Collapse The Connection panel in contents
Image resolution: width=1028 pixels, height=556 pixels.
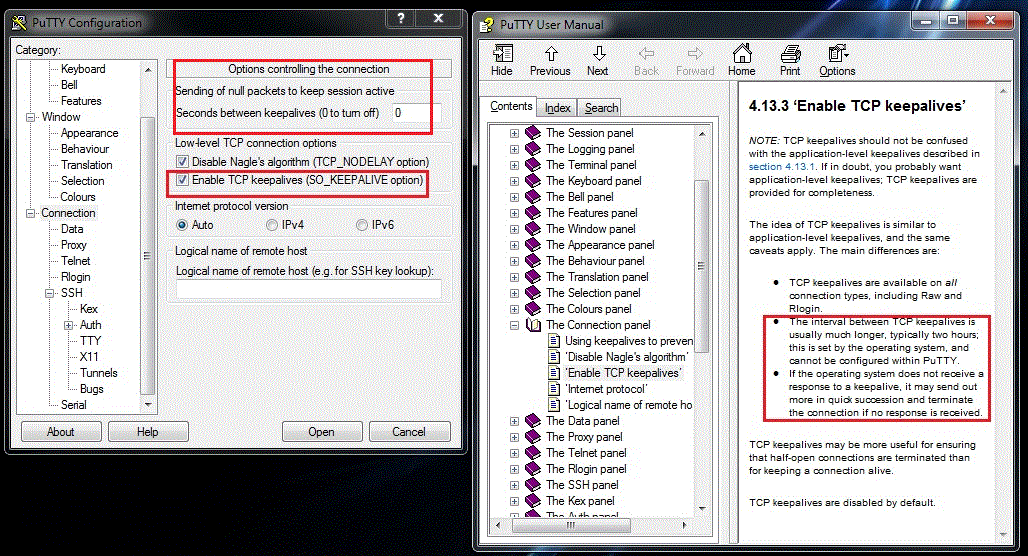[x=514, y=325]
